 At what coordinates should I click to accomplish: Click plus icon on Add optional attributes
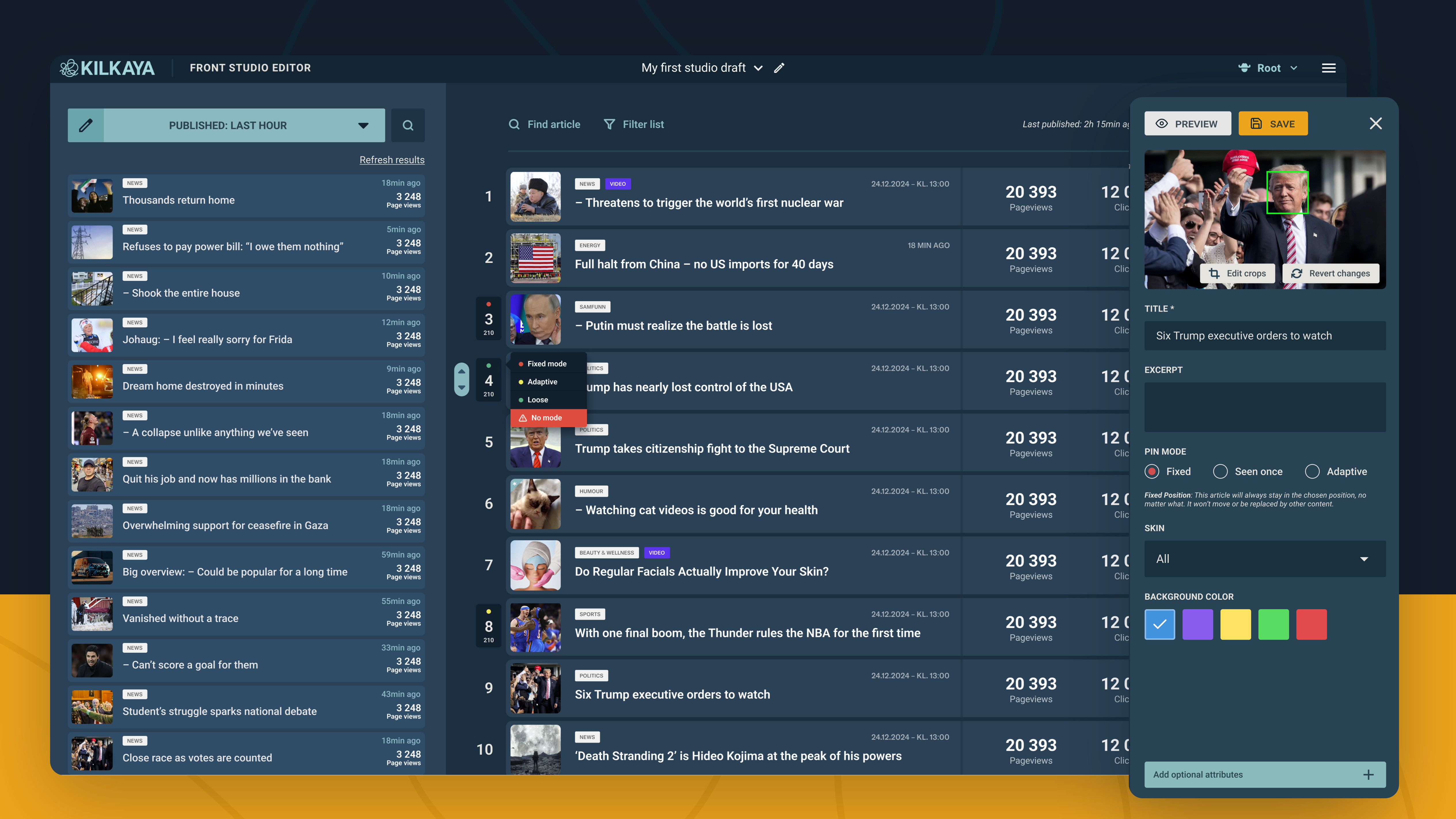(1368, 774)
